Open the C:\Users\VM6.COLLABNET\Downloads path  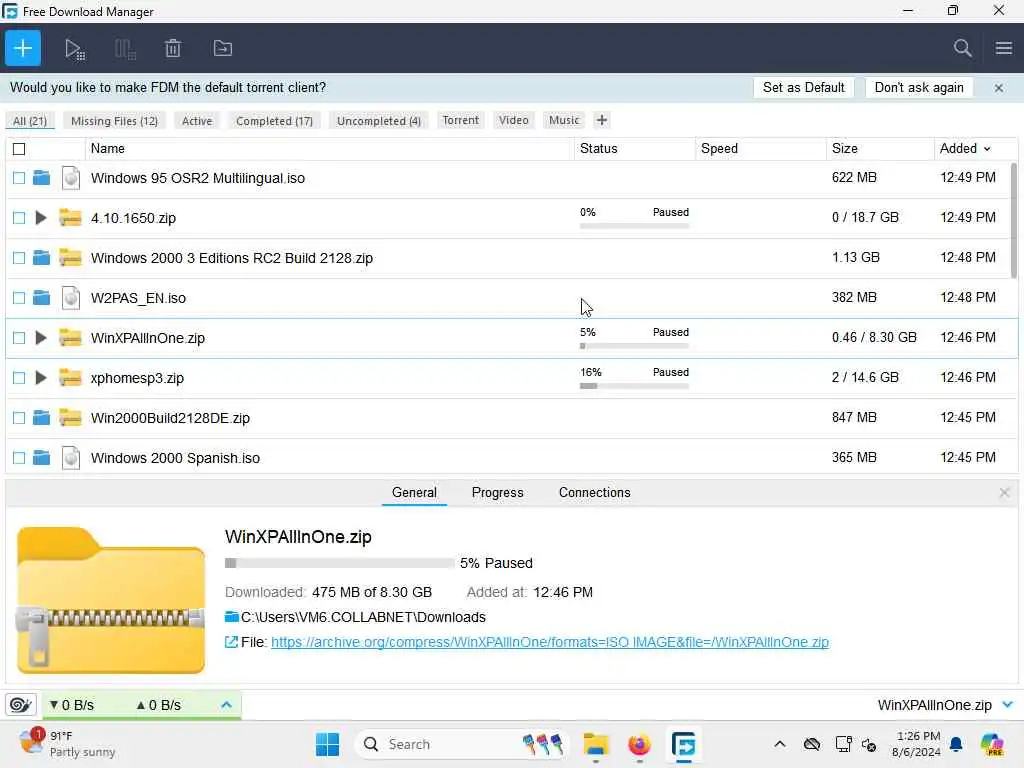click(x=363, y=617)
